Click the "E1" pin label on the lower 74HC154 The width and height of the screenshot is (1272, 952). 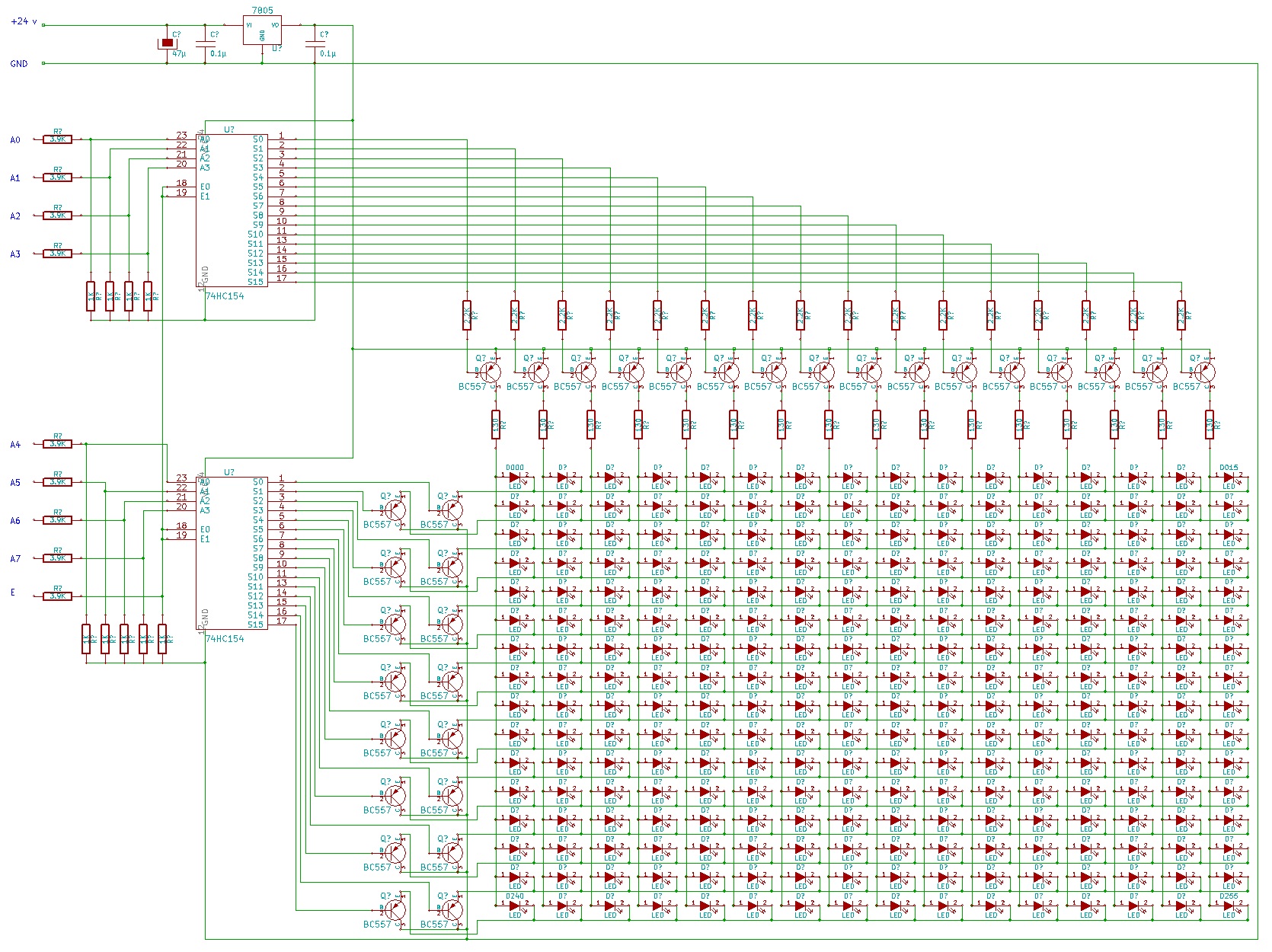coord(205,539)
